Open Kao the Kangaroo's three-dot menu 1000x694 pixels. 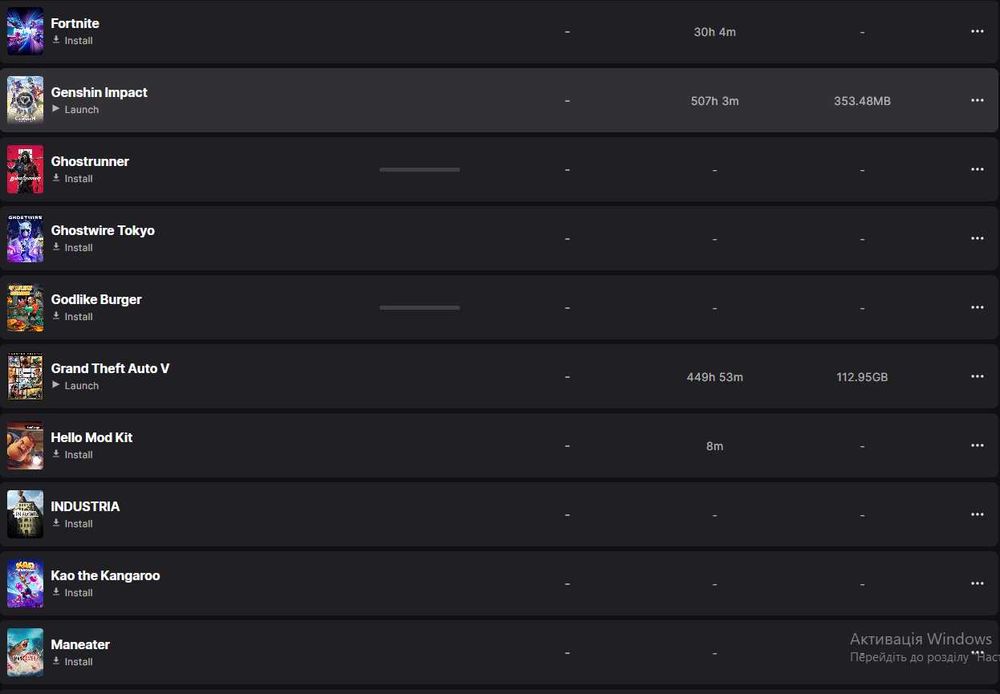(977, 583)
